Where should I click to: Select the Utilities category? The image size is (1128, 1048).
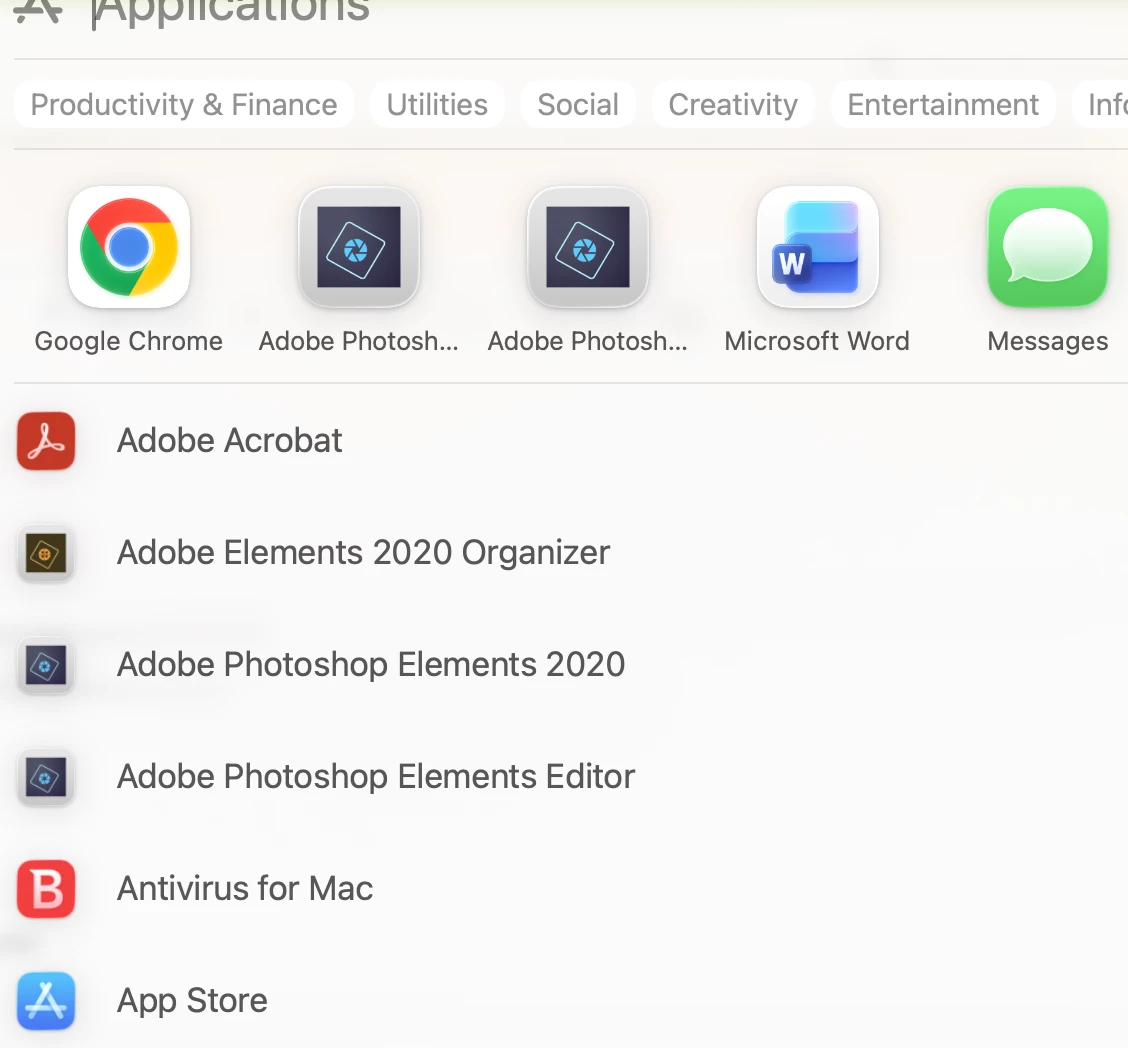point(437,104)
